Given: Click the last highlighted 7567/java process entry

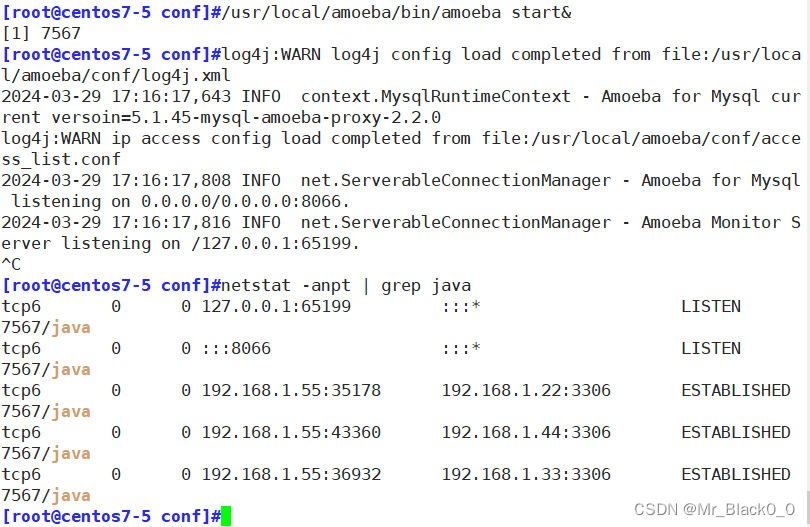Looking at the screenshot, I should click(46, 495).
